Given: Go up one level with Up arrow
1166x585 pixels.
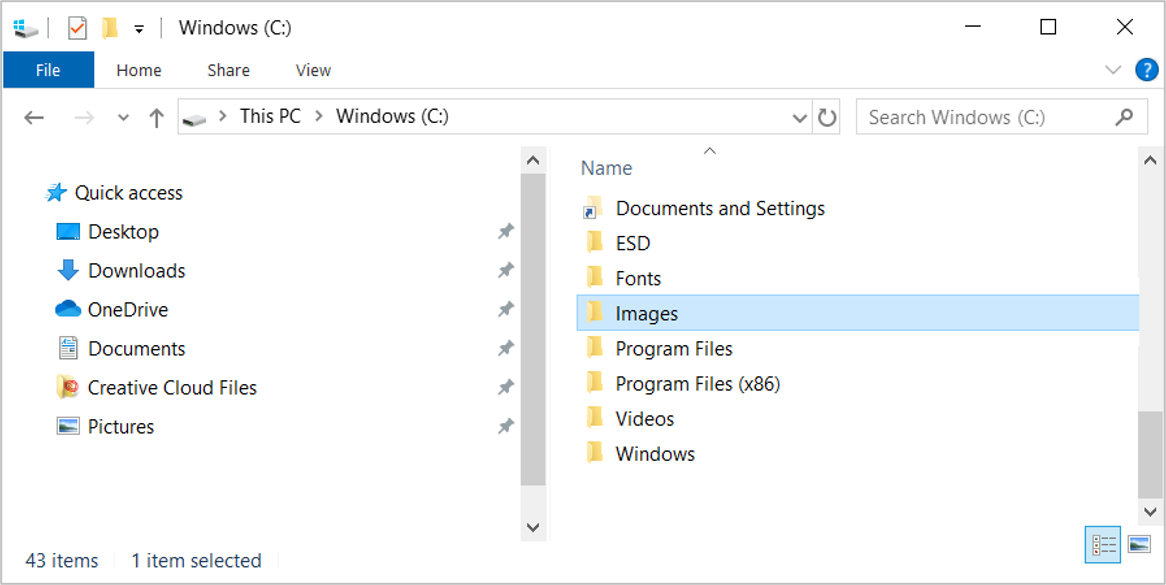Looking at the screenshot, I should (156, 117).
